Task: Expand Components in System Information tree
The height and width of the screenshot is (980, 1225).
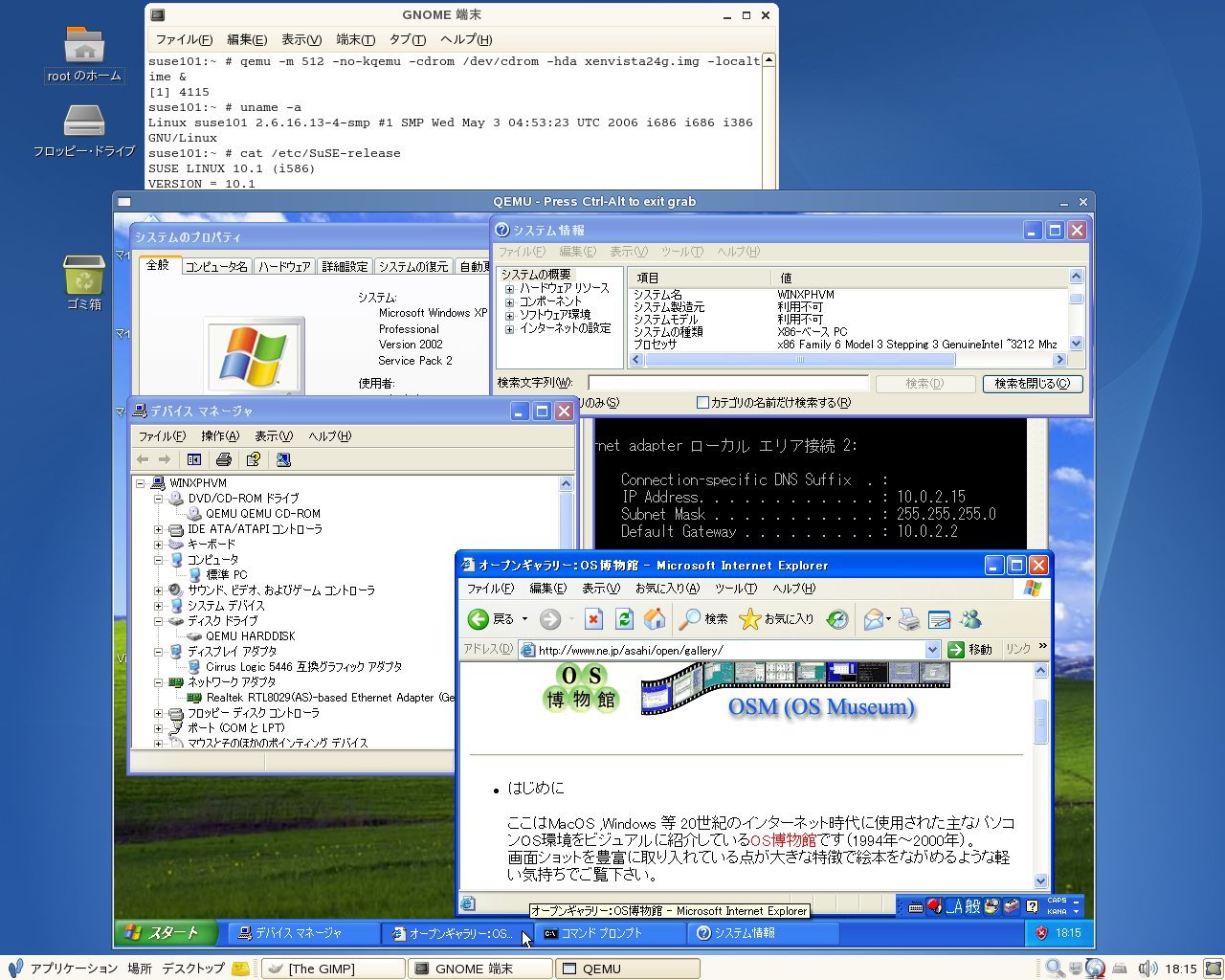Action: (509, 301)
